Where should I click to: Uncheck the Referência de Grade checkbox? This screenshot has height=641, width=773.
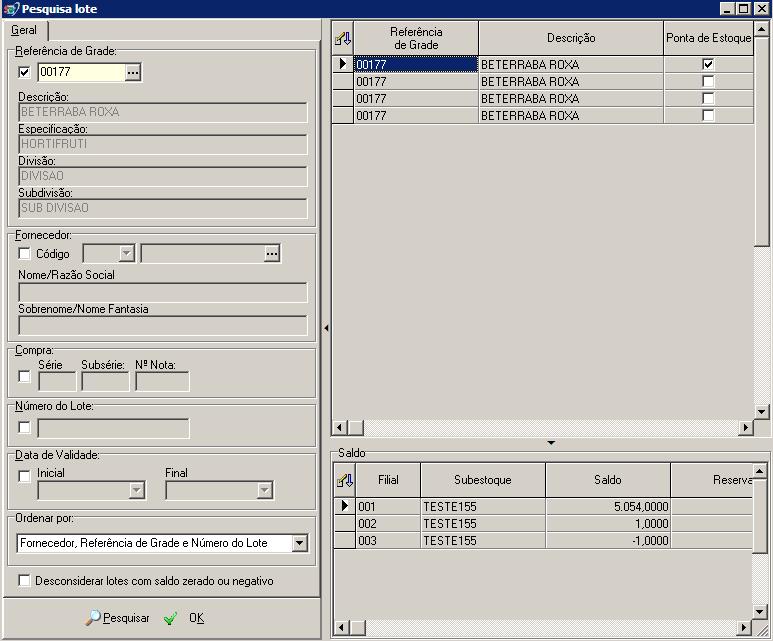[x=25, y=72]
